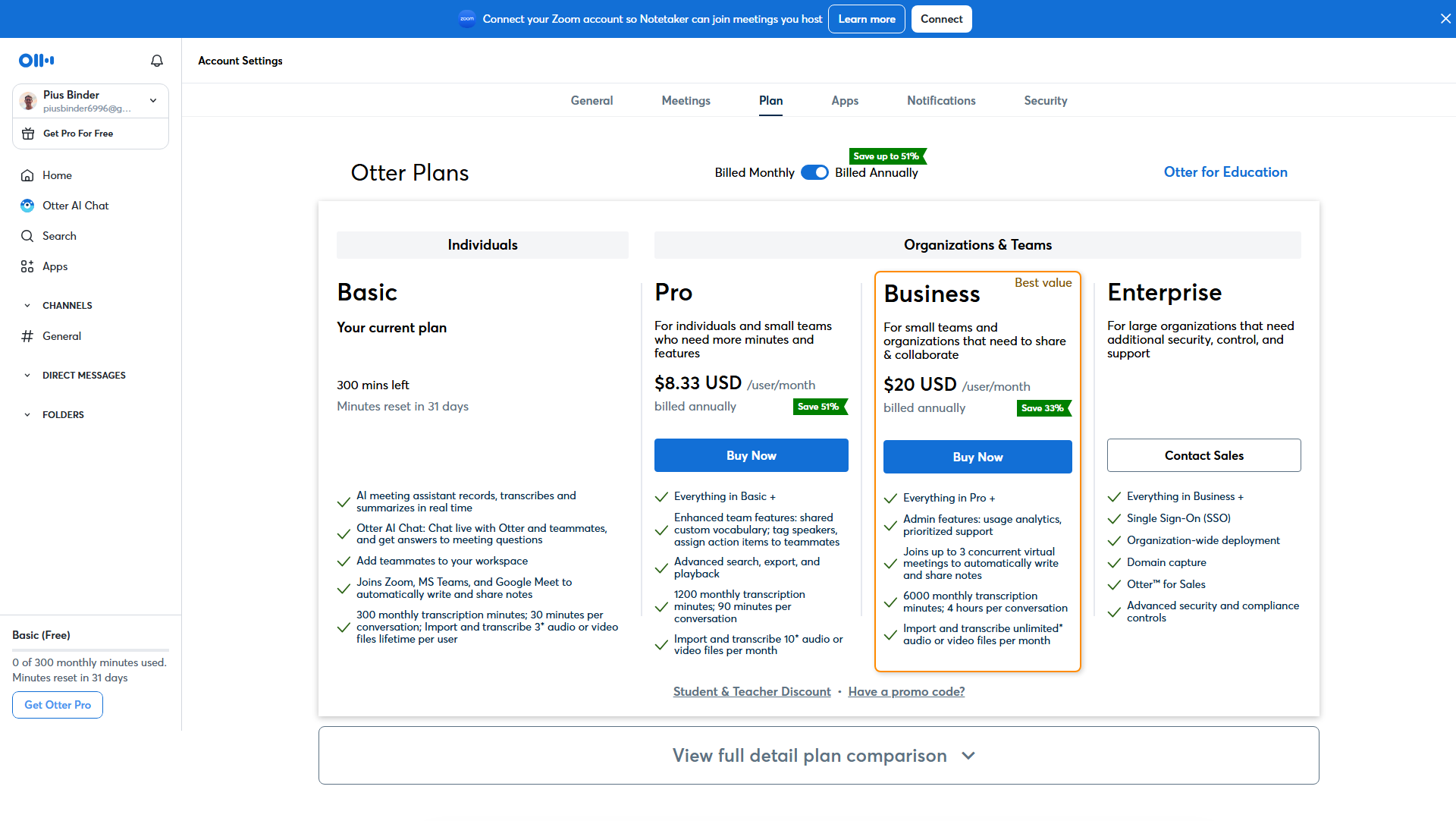Click the notifications bell icon
The width and height of the screenshot is (1456, 821).
[x=157, y=61]
